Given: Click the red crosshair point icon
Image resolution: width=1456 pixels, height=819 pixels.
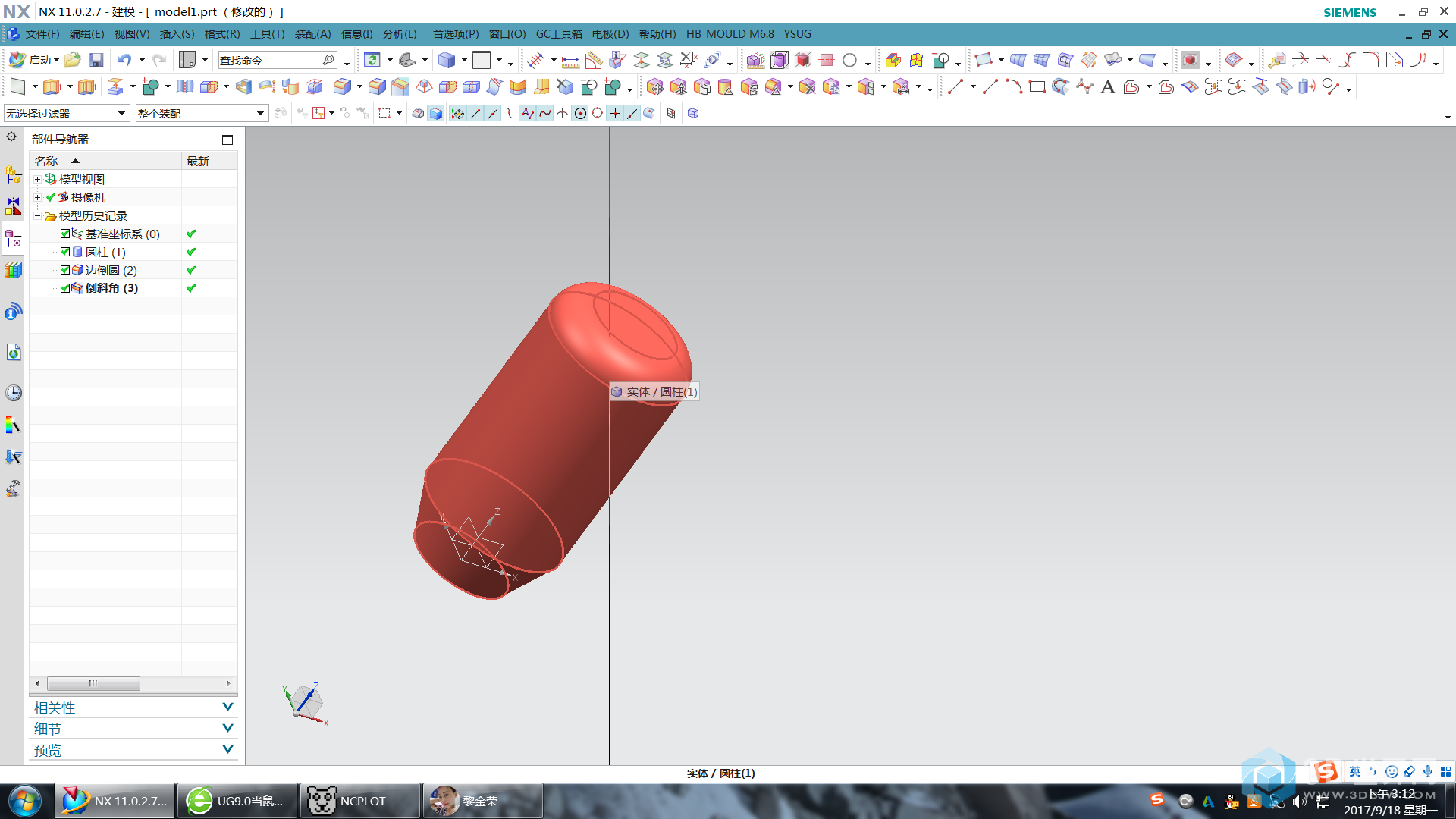Looking at the screenshot, I should click(x=827, y=61).
